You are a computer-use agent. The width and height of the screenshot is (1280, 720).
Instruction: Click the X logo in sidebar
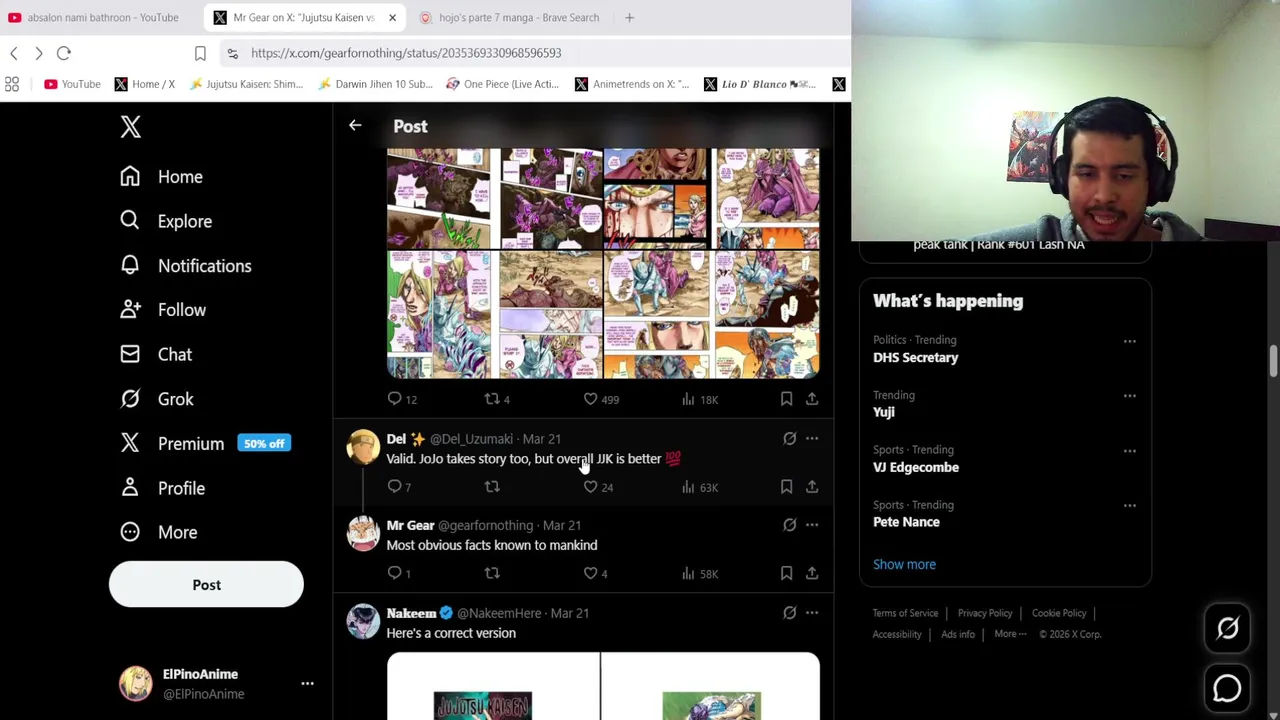click(130, 127)
